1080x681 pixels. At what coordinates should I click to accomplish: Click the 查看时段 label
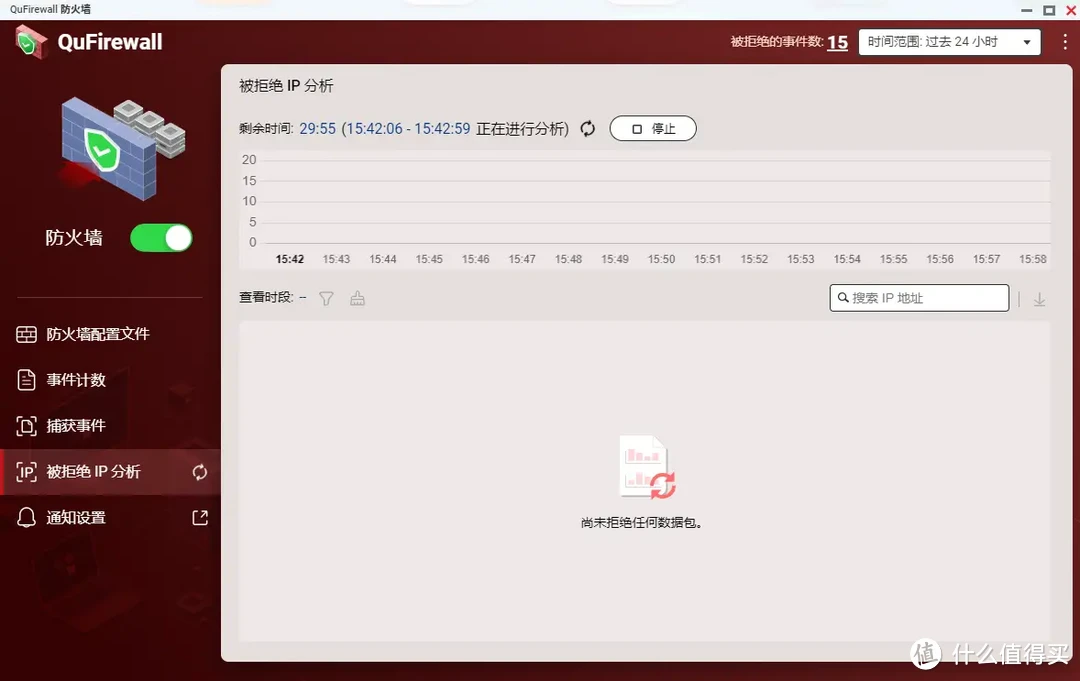[x=266, y=297]
